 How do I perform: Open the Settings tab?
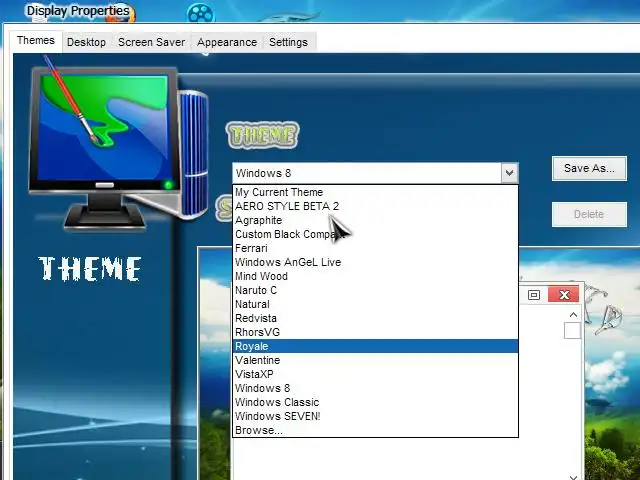tap(288, 42)
